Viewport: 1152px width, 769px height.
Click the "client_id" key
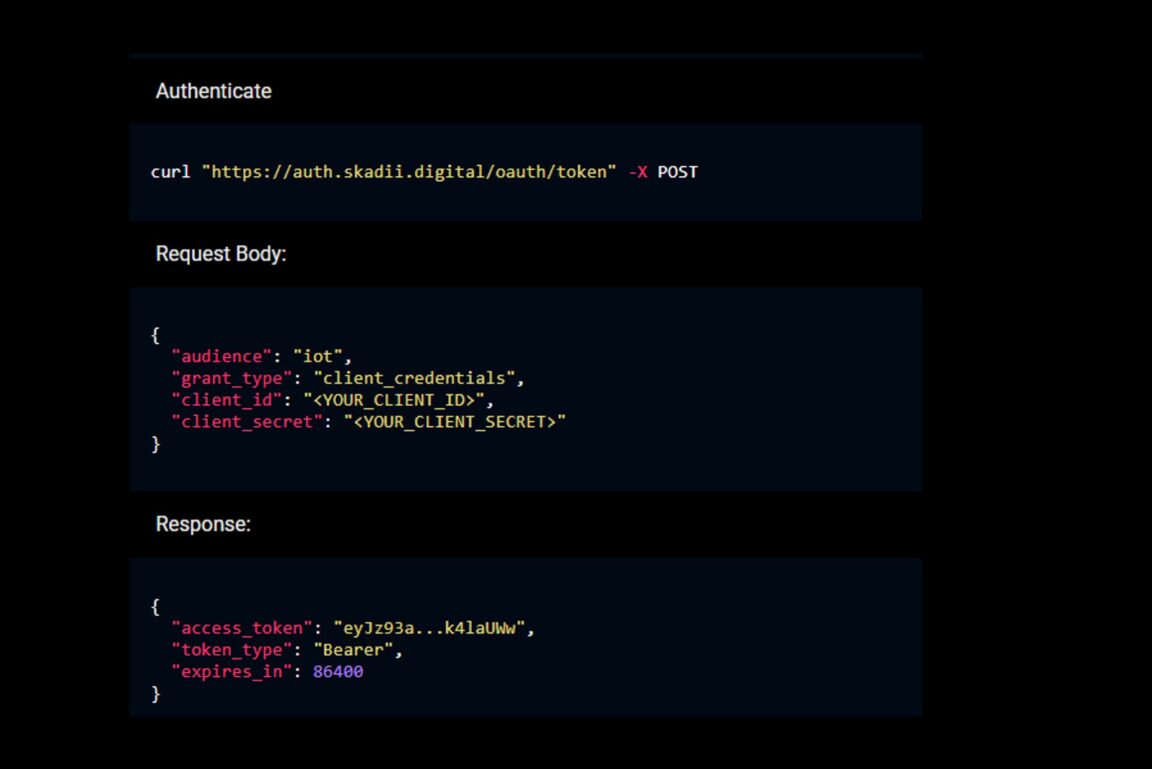tap(226, 400)
